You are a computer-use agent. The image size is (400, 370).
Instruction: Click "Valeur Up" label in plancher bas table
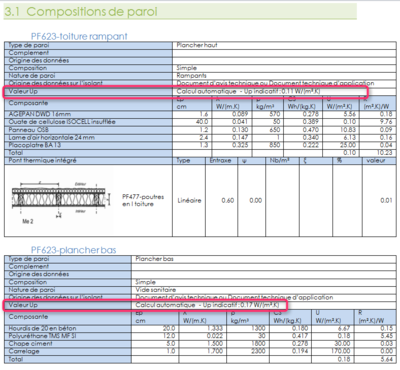point(23,305)
